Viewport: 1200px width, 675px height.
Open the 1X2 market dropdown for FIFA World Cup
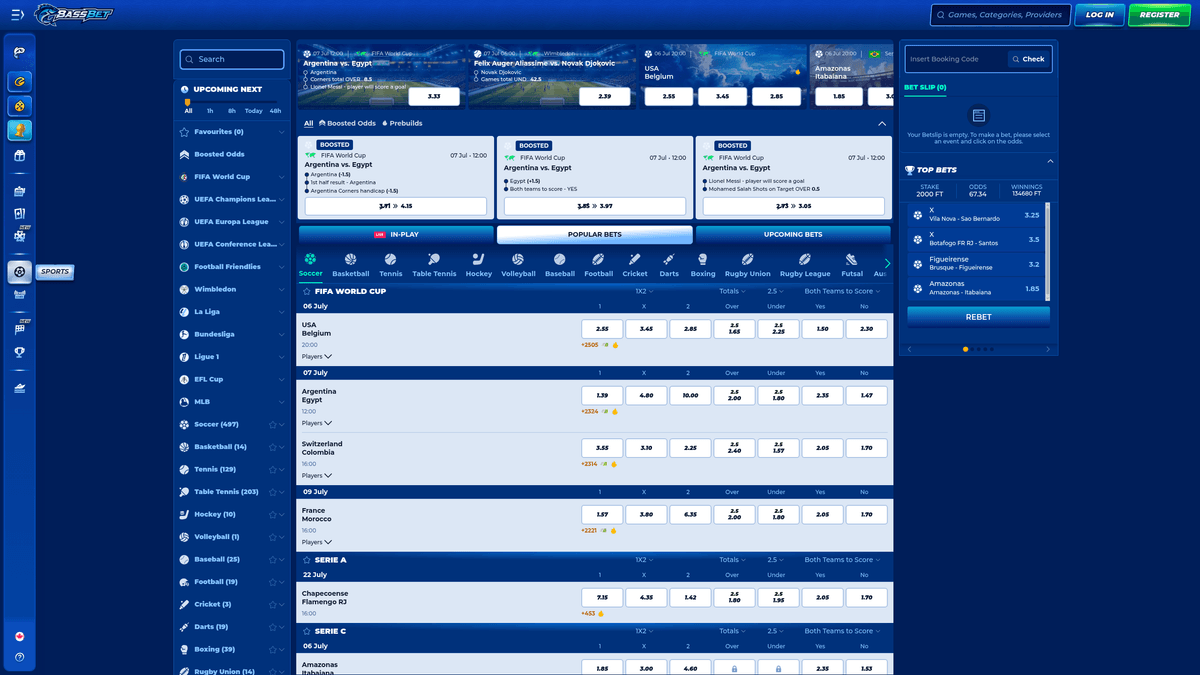coord(643,291)
